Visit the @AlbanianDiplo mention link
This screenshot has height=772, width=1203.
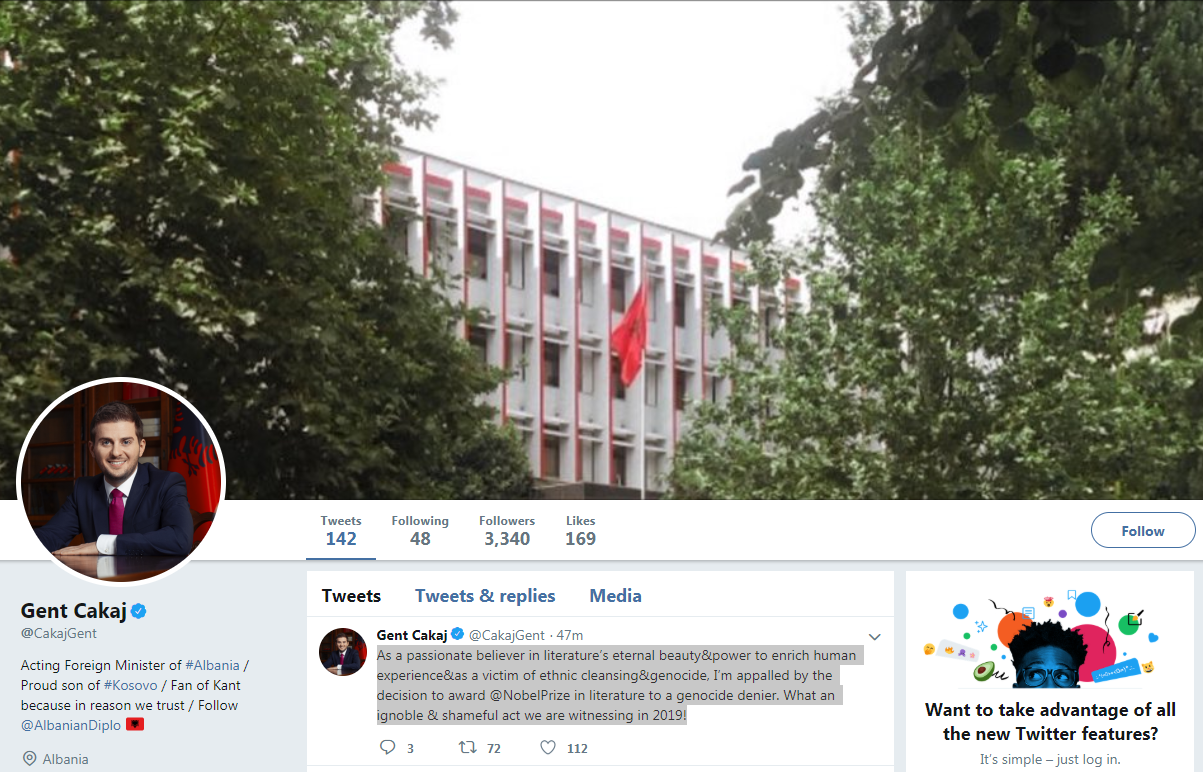(71, 724)
